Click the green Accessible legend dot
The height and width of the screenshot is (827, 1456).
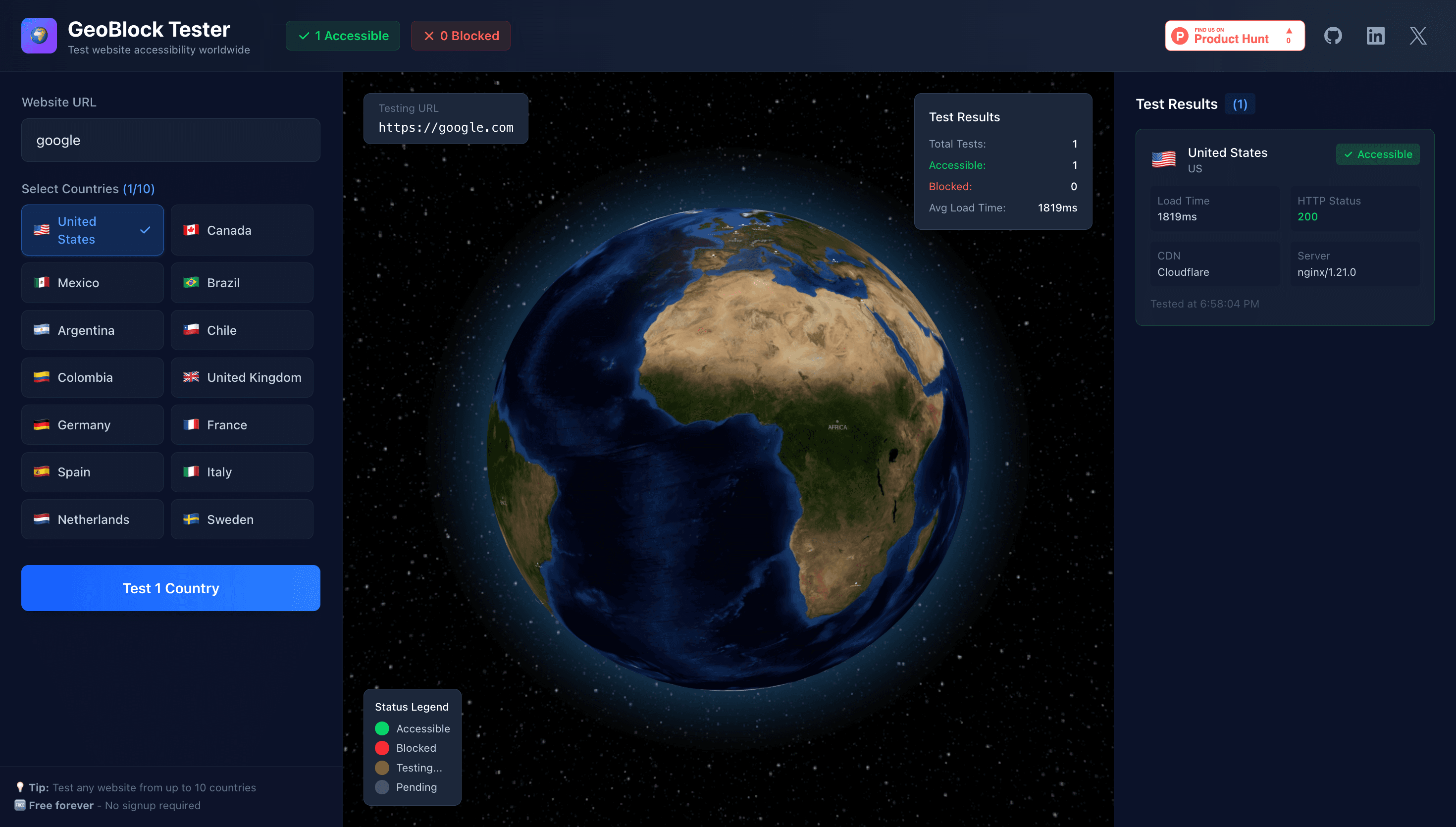click(x=382, y=728)
